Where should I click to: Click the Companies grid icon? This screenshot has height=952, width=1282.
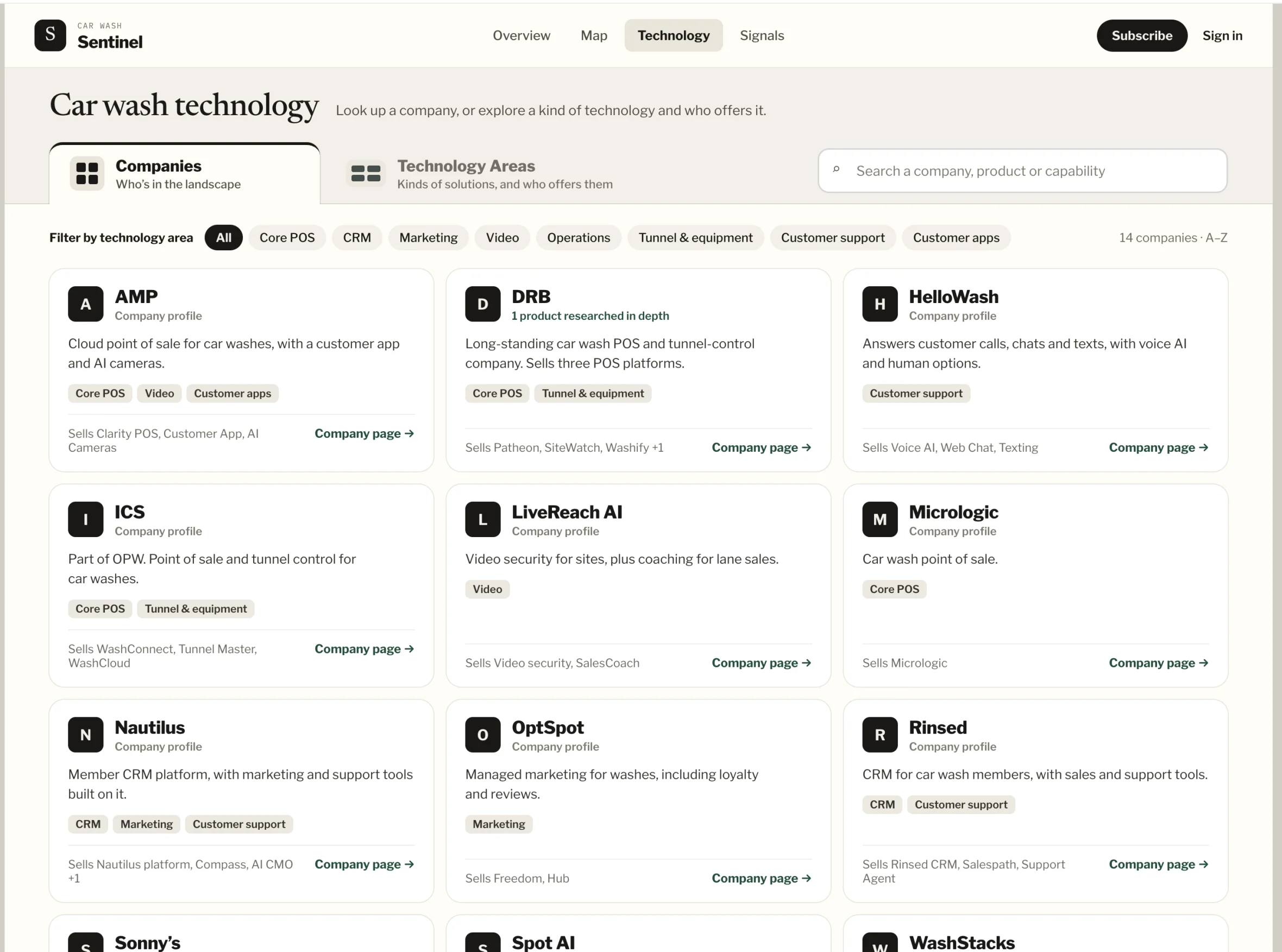pos(87,173)
